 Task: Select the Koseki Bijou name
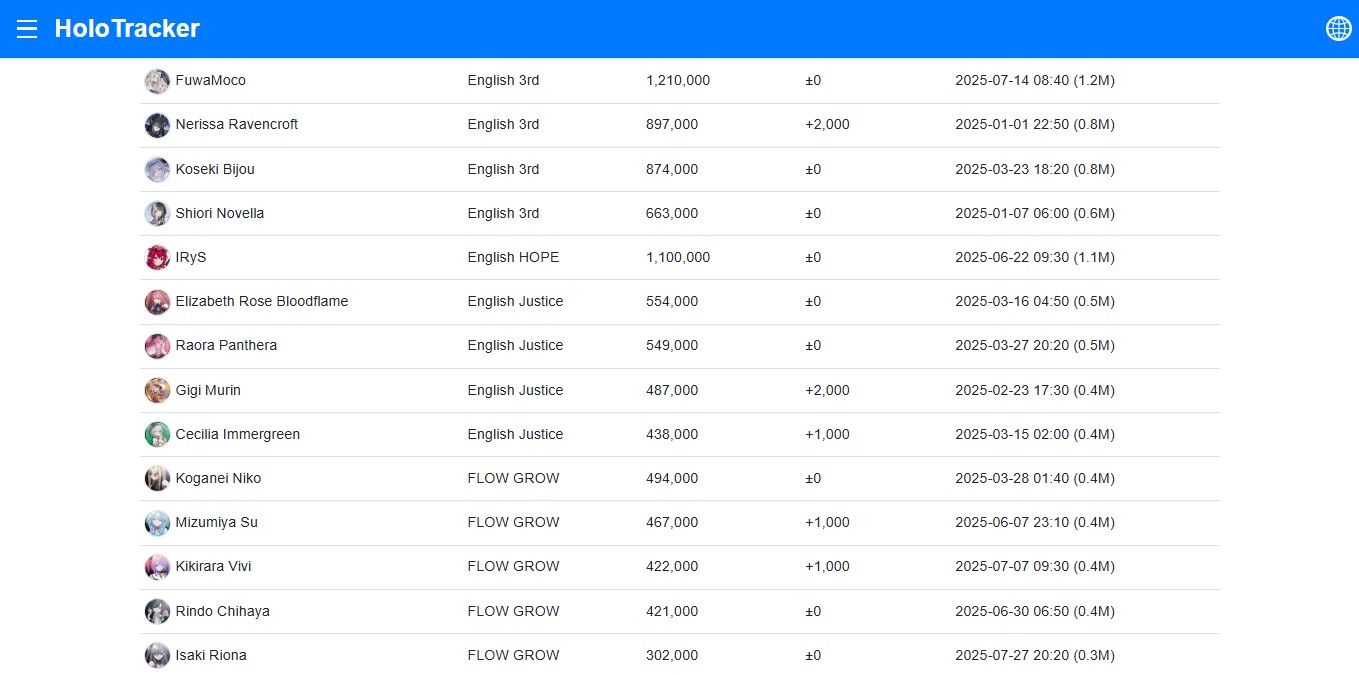click(215, 169)
